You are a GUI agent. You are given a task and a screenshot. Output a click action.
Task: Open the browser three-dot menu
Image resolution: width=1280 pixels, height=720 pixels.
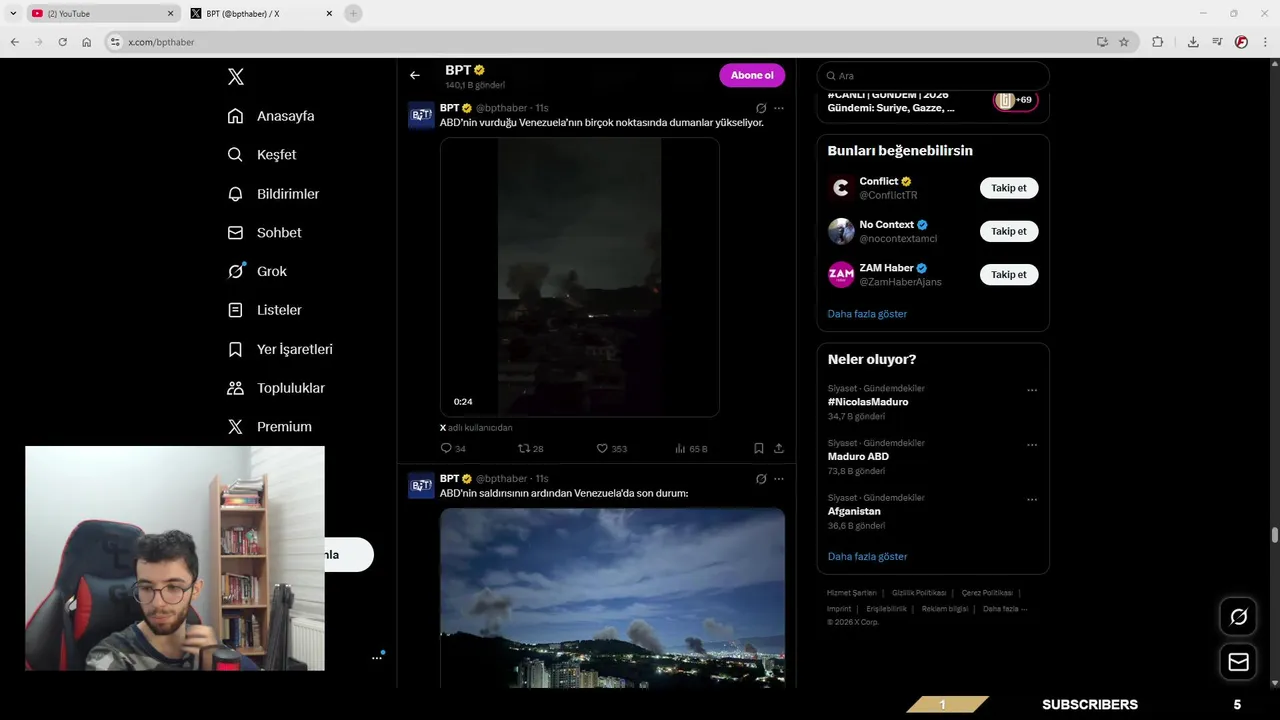[x=1265, y=42]
